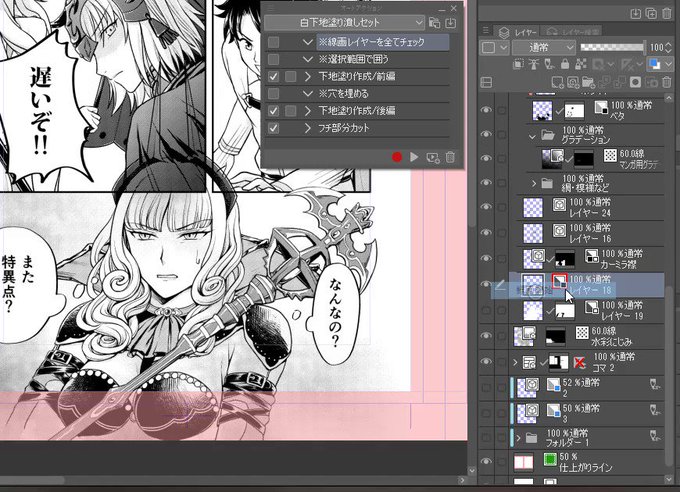This screenshot has height=492, width=680.
Task: Create layer mask icon
Action: pyautogui.click(x=635, y=82)
